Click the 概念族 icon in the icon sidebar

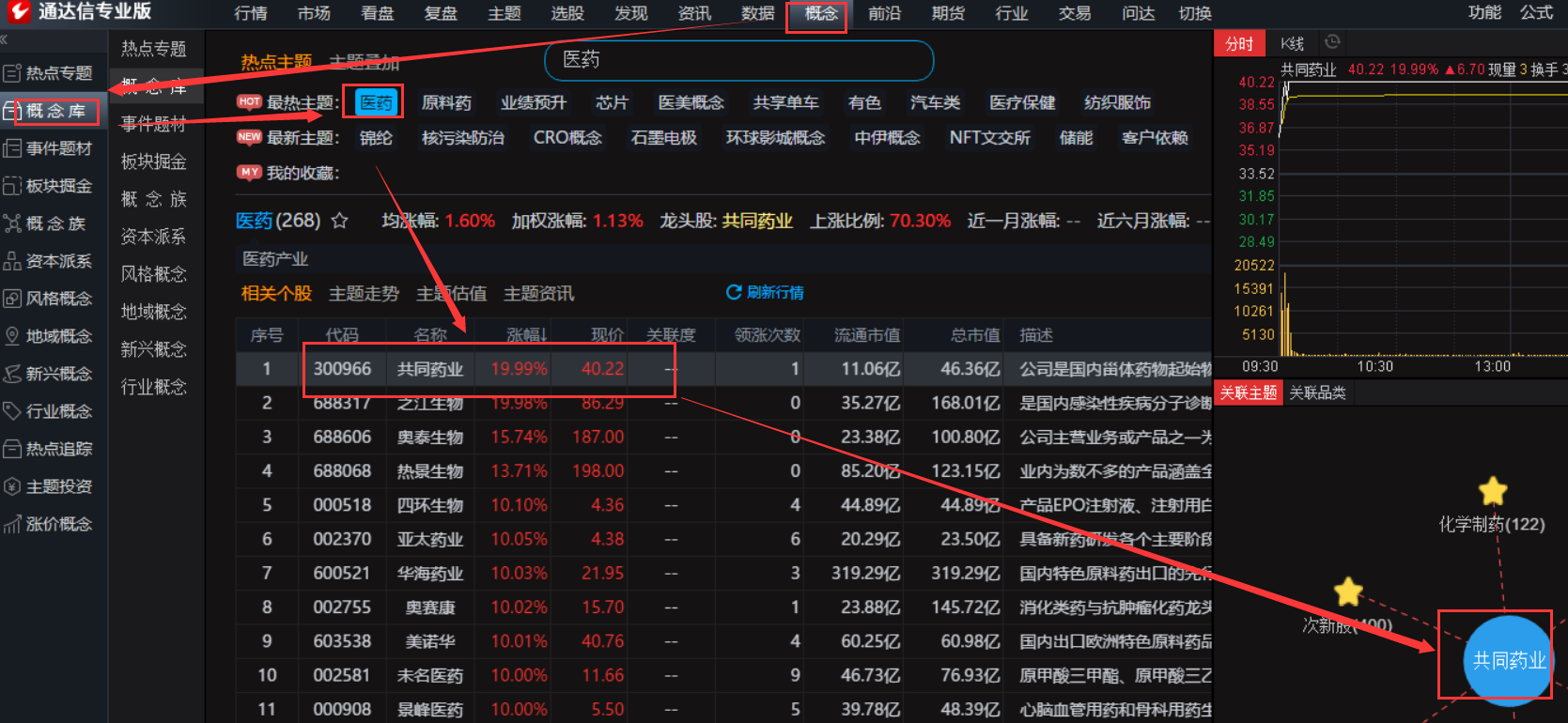(12, 223)
